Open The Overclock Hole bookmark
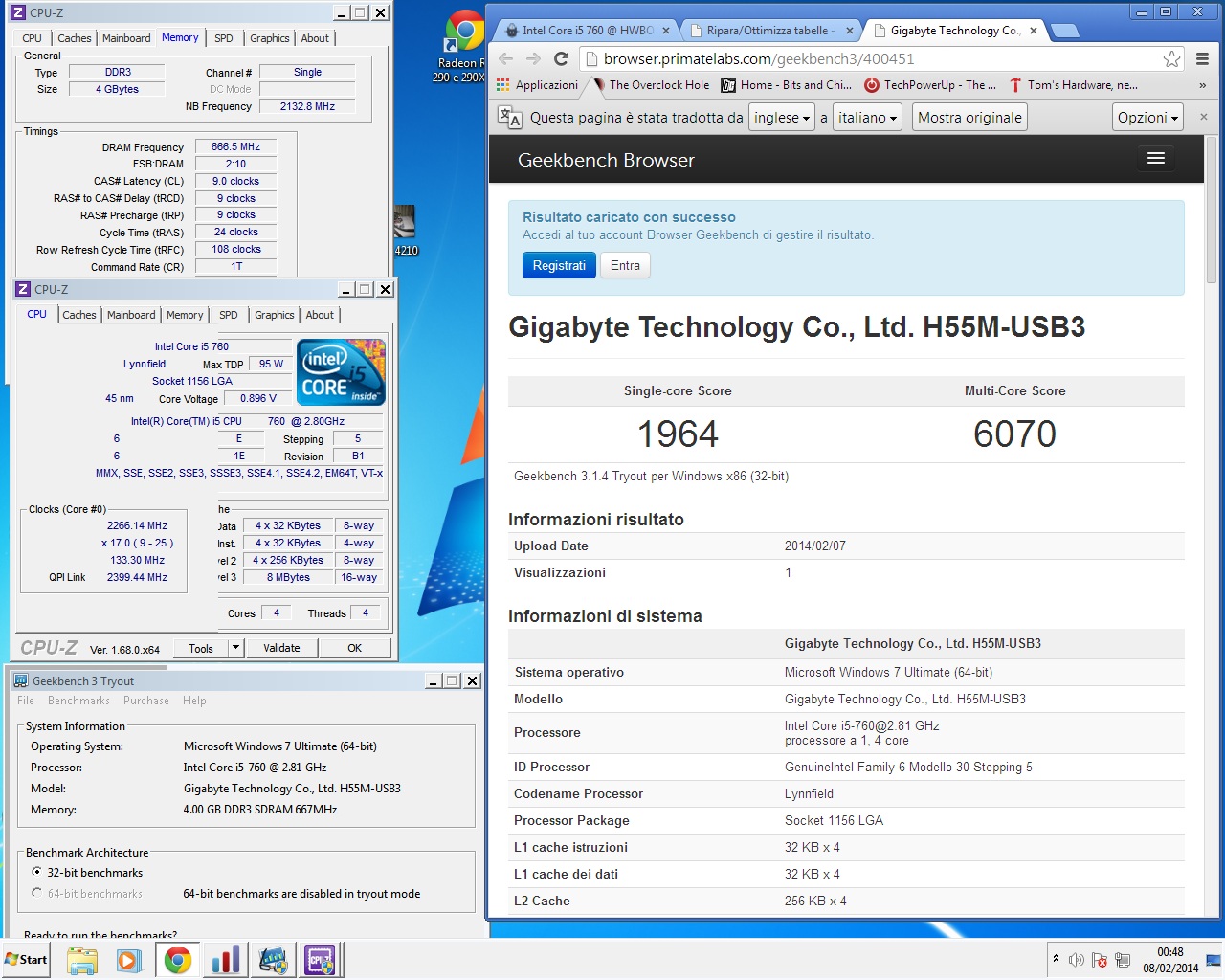The image size is (1225, 980). [651, 85]
